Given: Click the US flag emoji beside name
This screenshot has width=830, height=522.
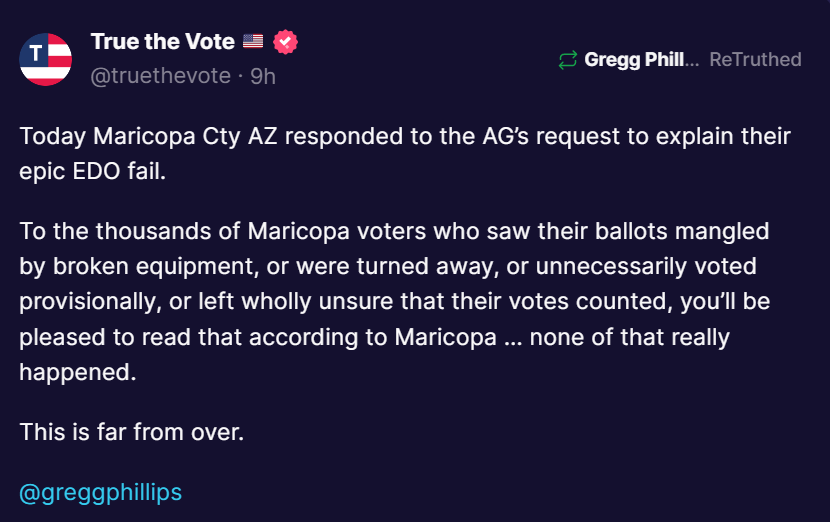Looking at the screenshot, I should tap(253, 41).
